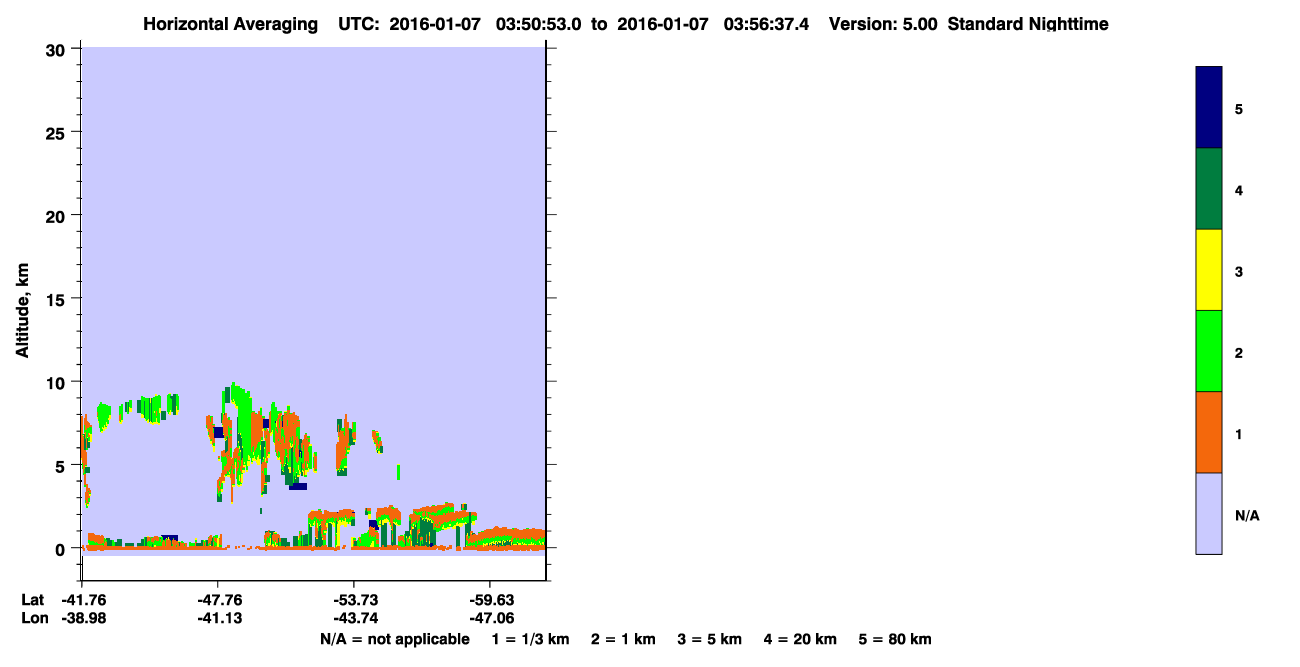Click the lavender N/A legend segment
Screen dimensions: 1300x667
click(1209, 513)
